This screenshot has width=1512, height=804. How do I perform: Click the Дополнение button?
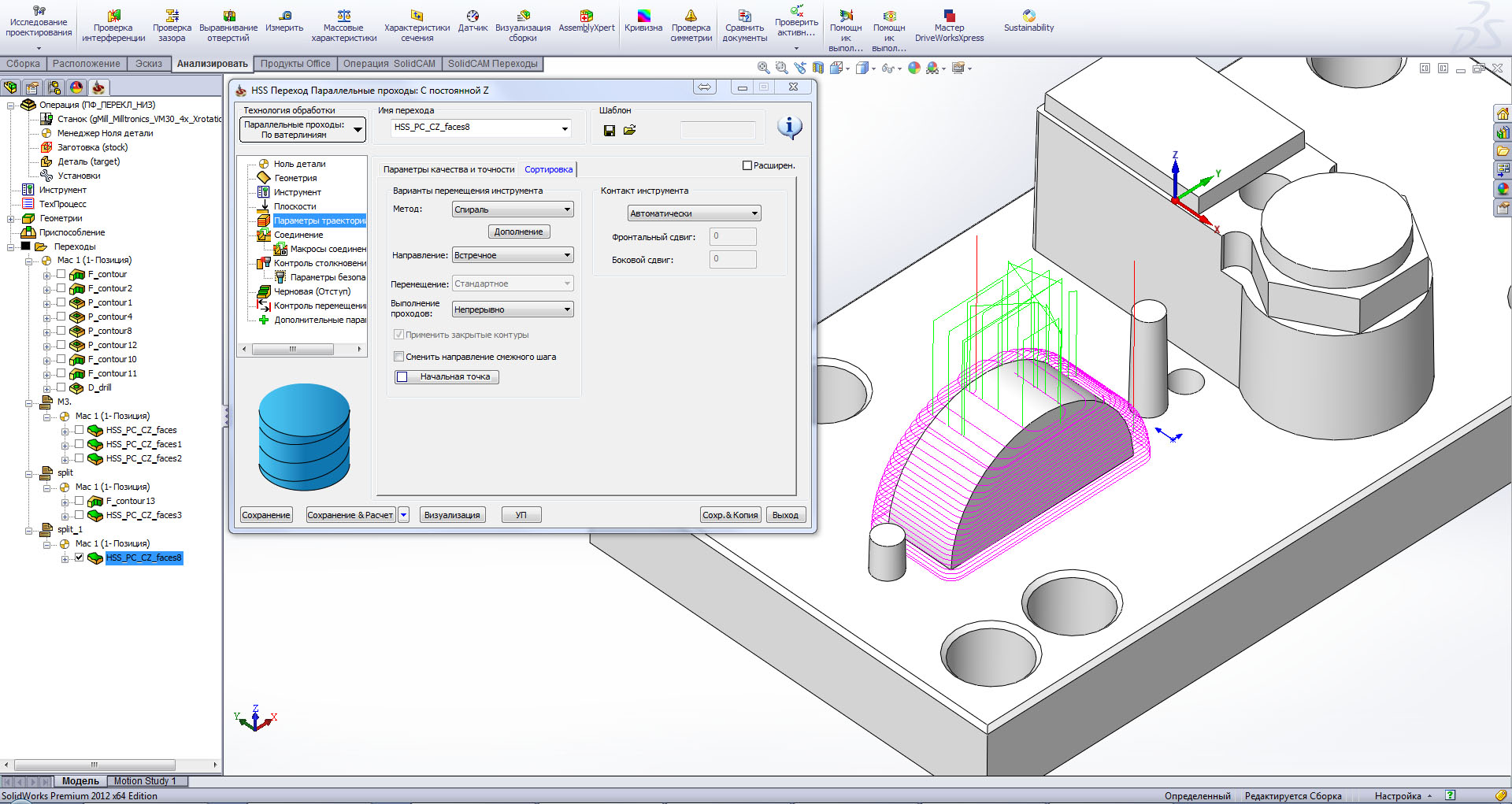click(519, 232)
